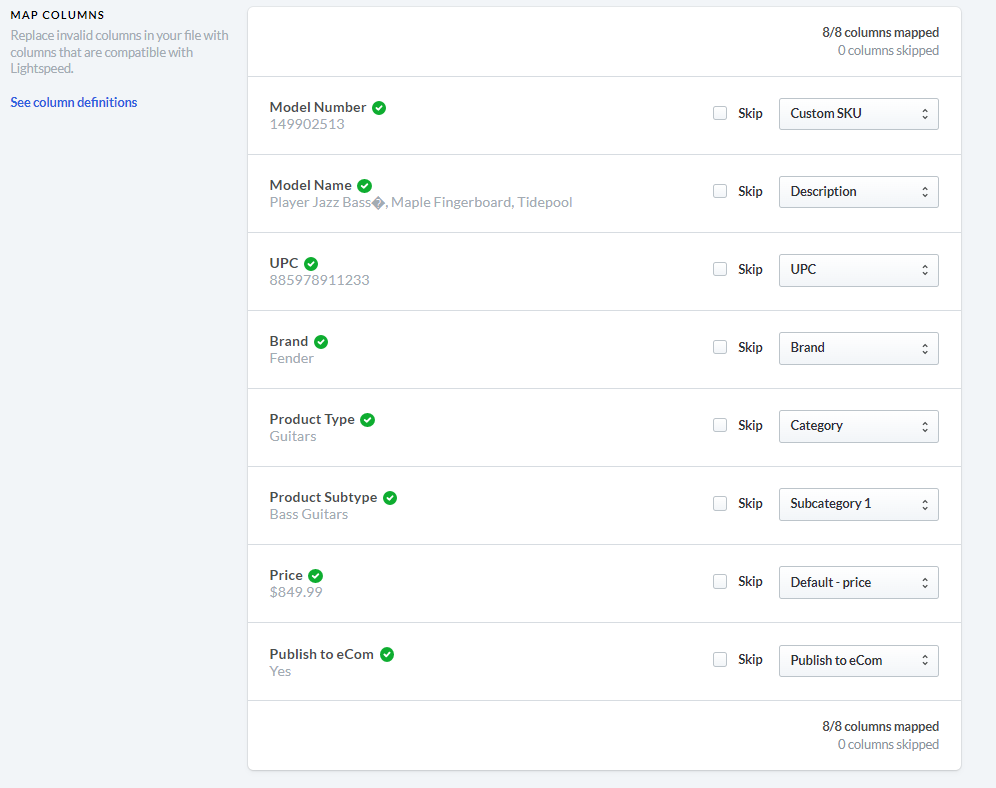The image size is (996, 788).
Task: Enable Skip for the UPC column
Action: [x=720, y=269]
